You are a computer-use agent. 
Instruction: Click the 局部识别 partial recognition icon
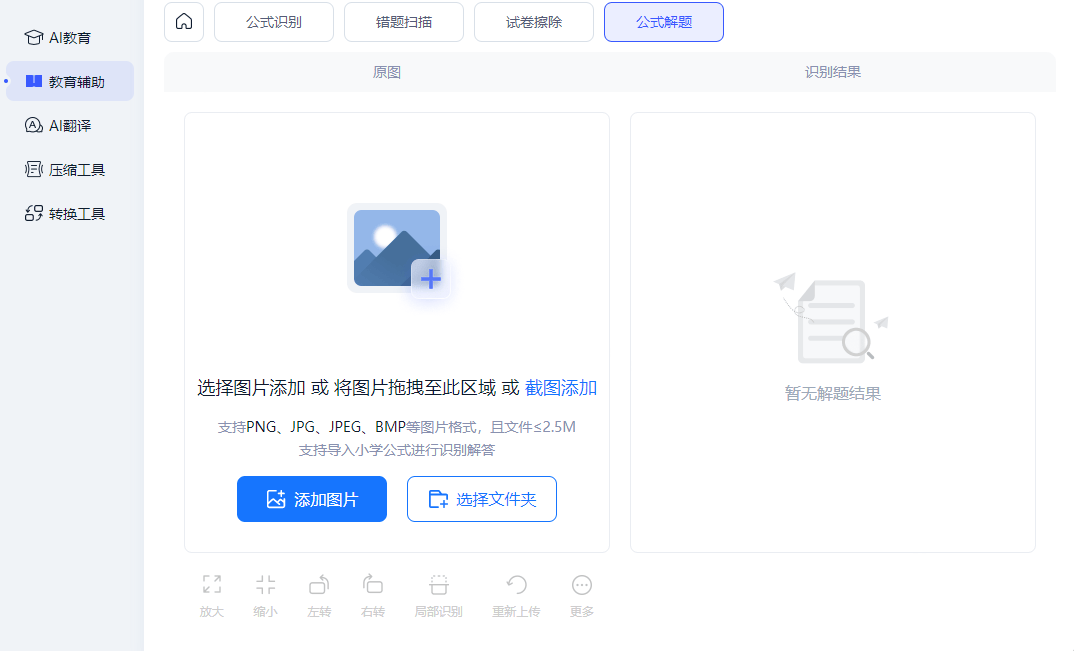[438, 585]
